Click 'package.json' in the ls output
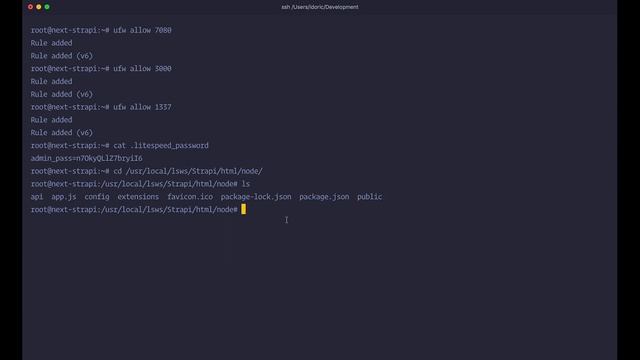The width and height of the screenshot is (640, 360). pos(324,197)
